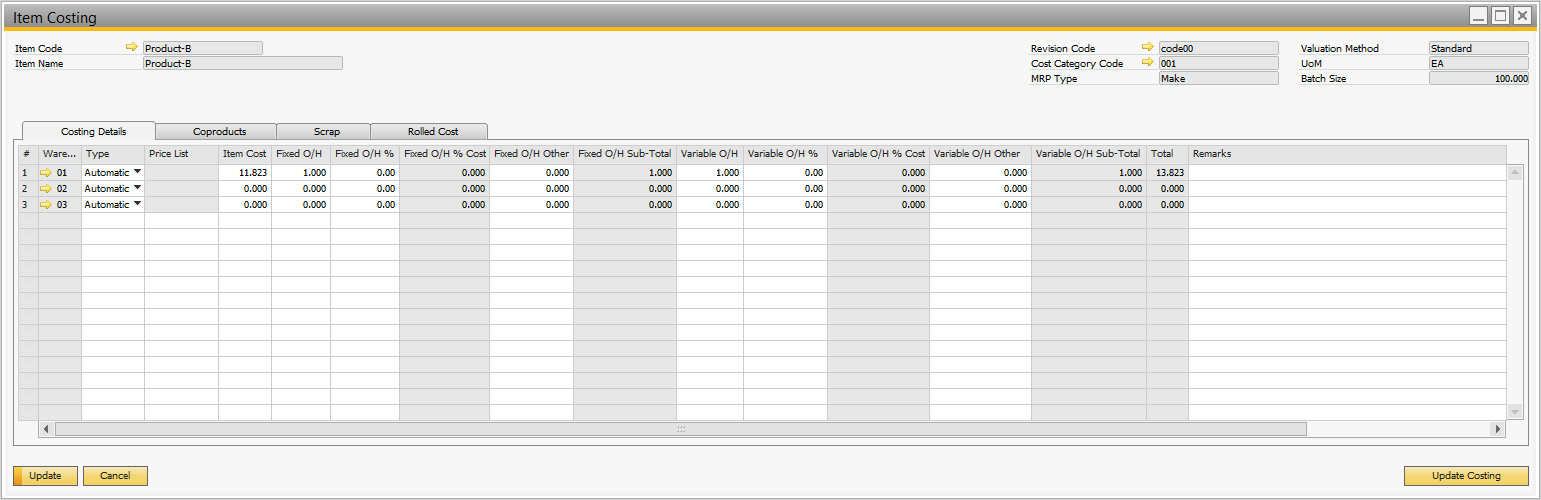
Task: Expand the Type dropdown in row 2
Action: 137,188
